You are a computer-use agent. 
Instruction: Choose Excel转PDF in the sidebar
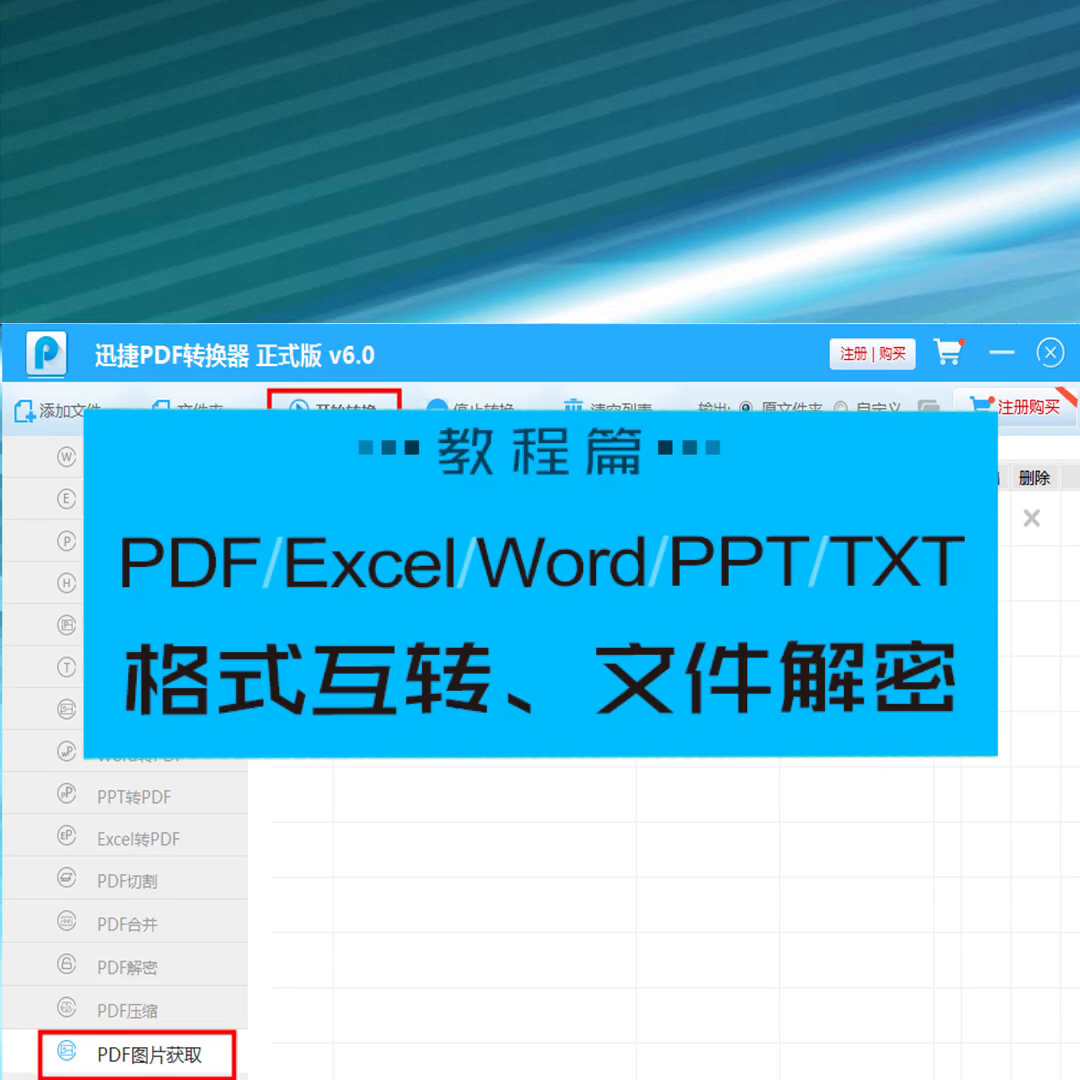(x=125, y=836)
